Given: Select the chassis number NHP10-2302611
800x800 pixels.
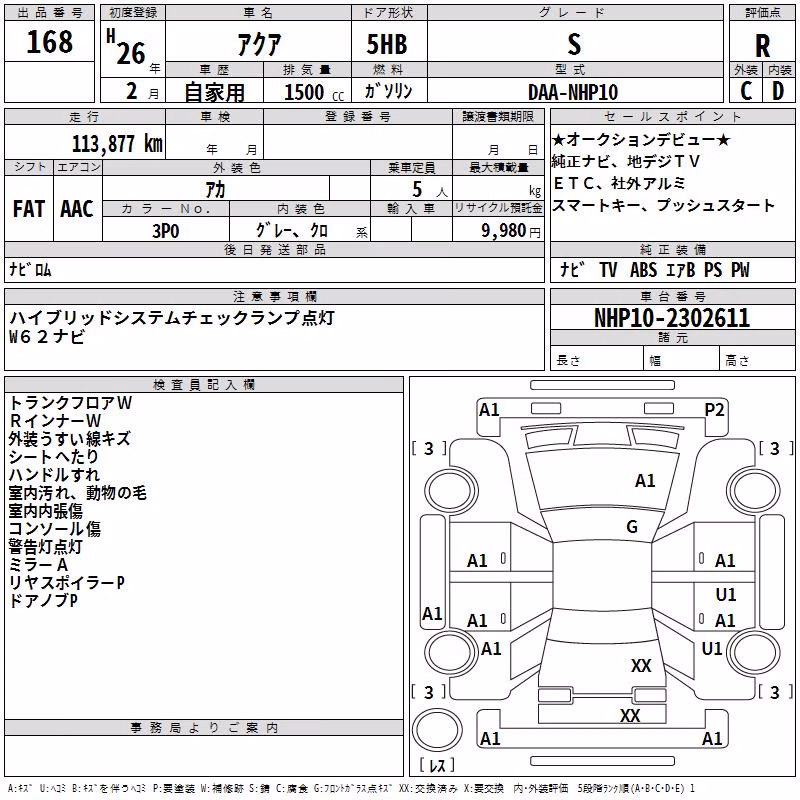Looking at the screenshot, I should tap(672, 318).
